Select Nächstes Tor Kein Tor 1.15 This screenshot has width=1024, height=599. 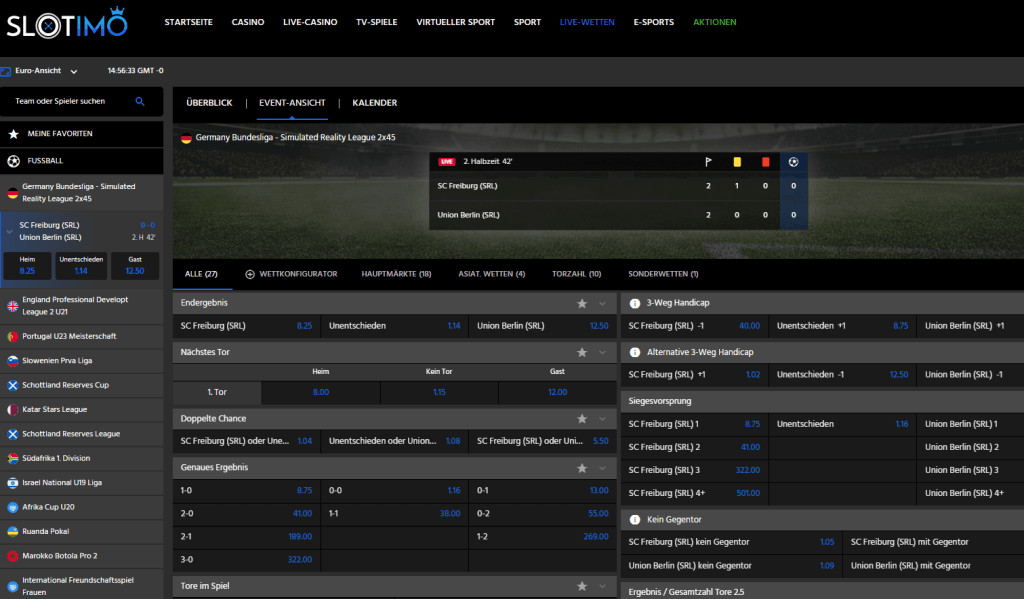(439, 393)
